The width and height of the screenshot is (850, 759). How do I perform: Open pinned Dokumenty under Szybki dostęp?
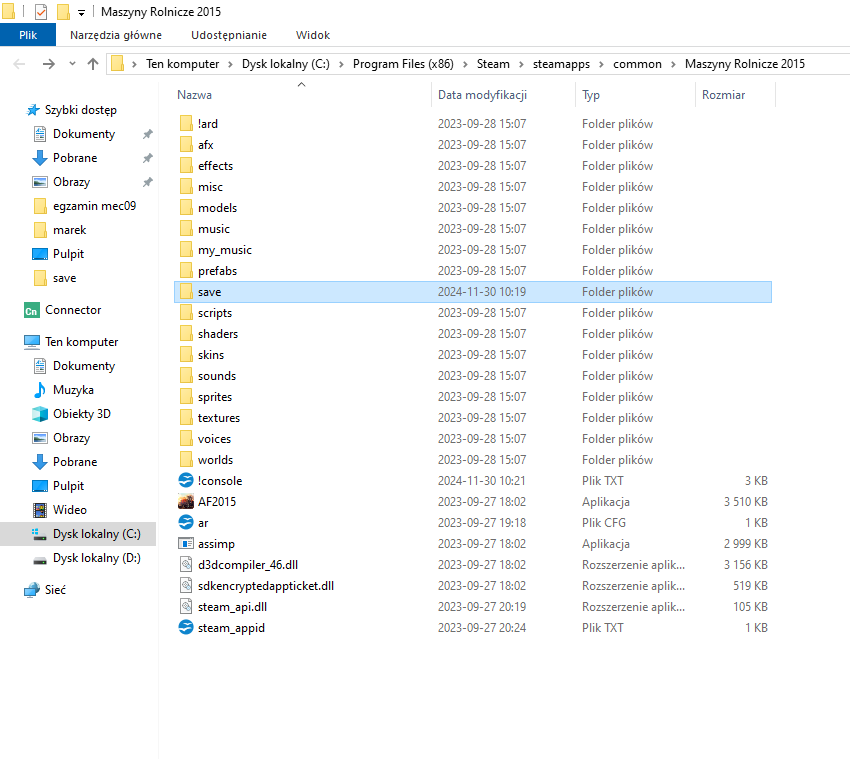pyautogui.click(x=84, y=134)
